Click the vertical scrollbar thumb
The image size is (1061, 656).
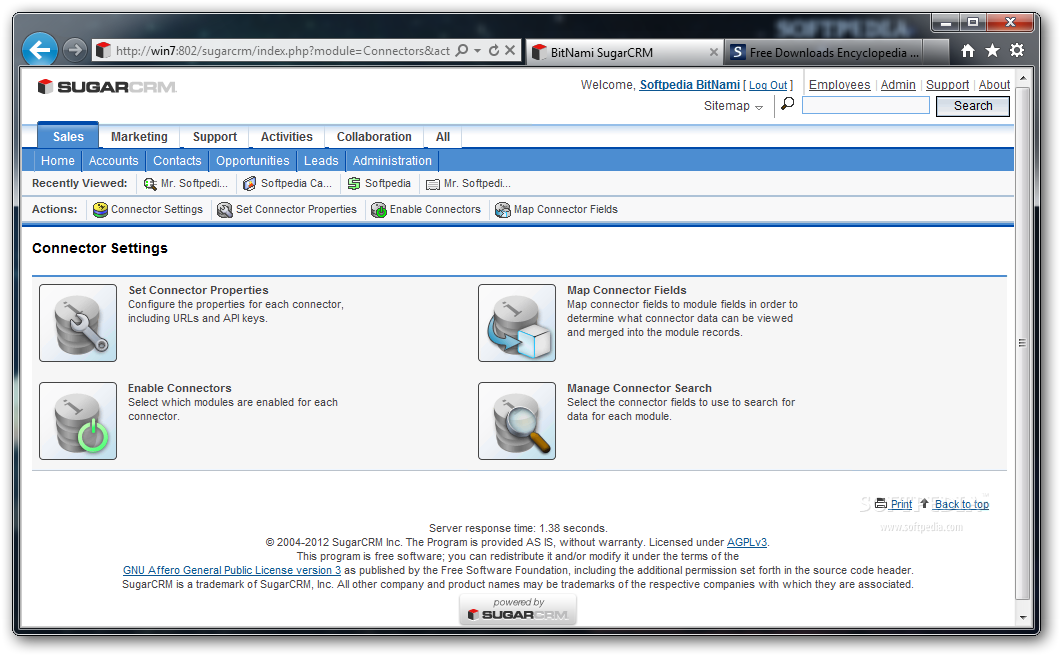click(x=1023, y=343)
